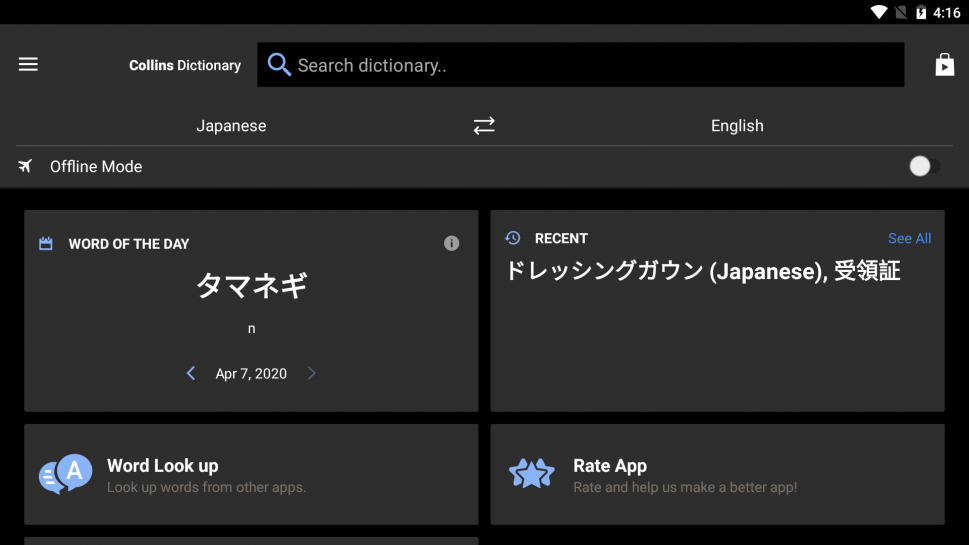The image size is (969, 545).
Task: Go to previous word of the day
Action: tap(191, 373)
